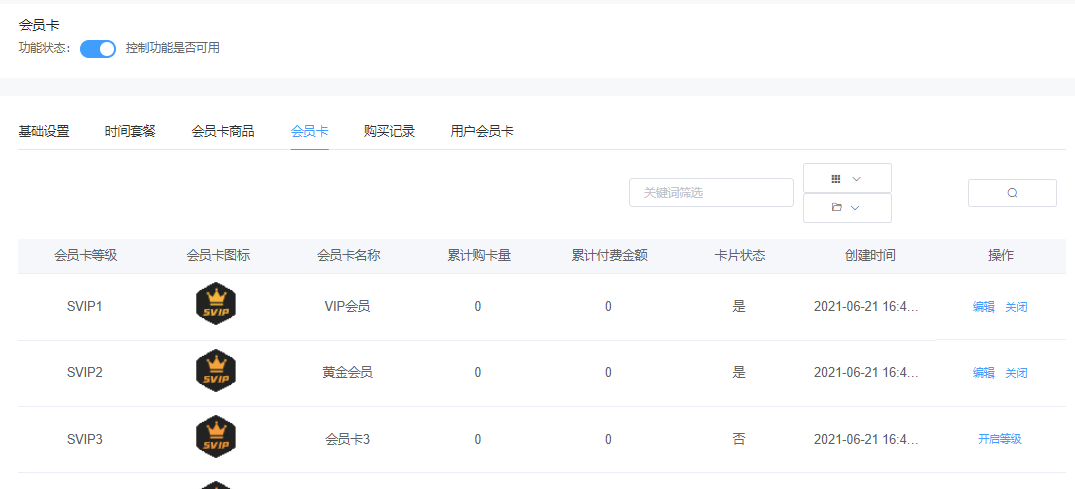The height and width of the screenshot is (489, 1075).
Task: Open the grid column display dropdown
Action: (x=847, y=178)
